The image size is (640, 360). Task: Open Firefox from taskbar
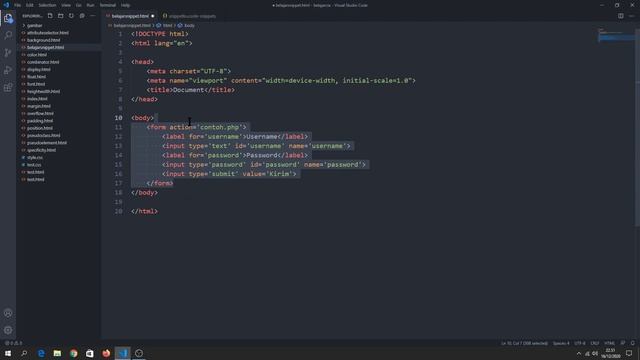click(x=106, y=353)
